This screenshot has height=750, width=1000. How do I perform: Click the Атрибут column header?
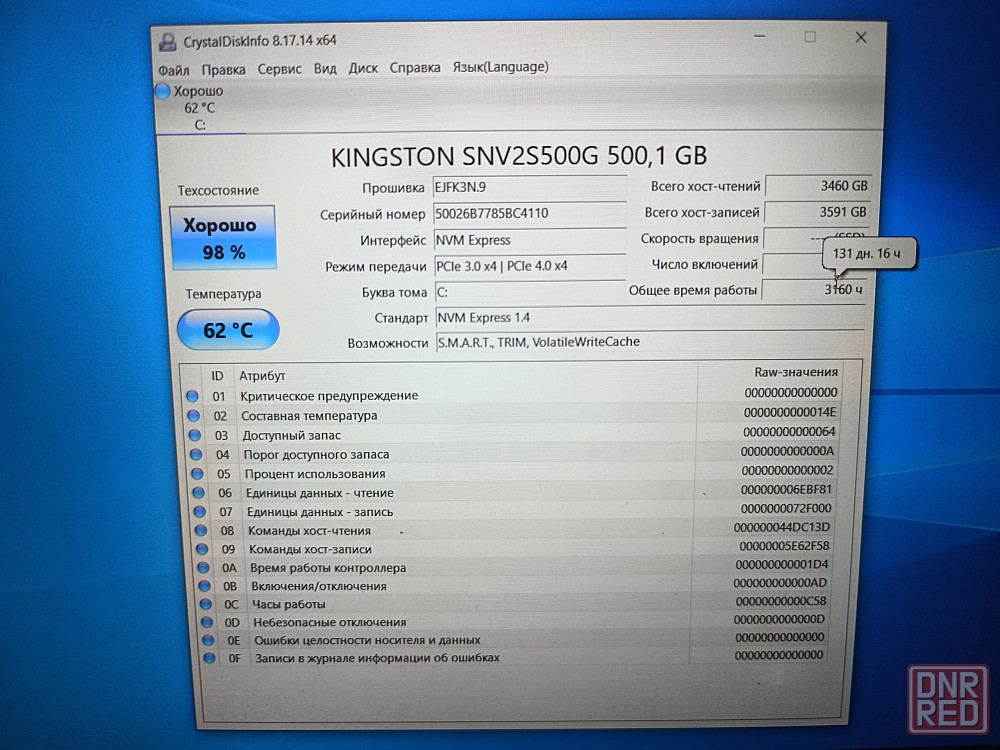[262, 376]
